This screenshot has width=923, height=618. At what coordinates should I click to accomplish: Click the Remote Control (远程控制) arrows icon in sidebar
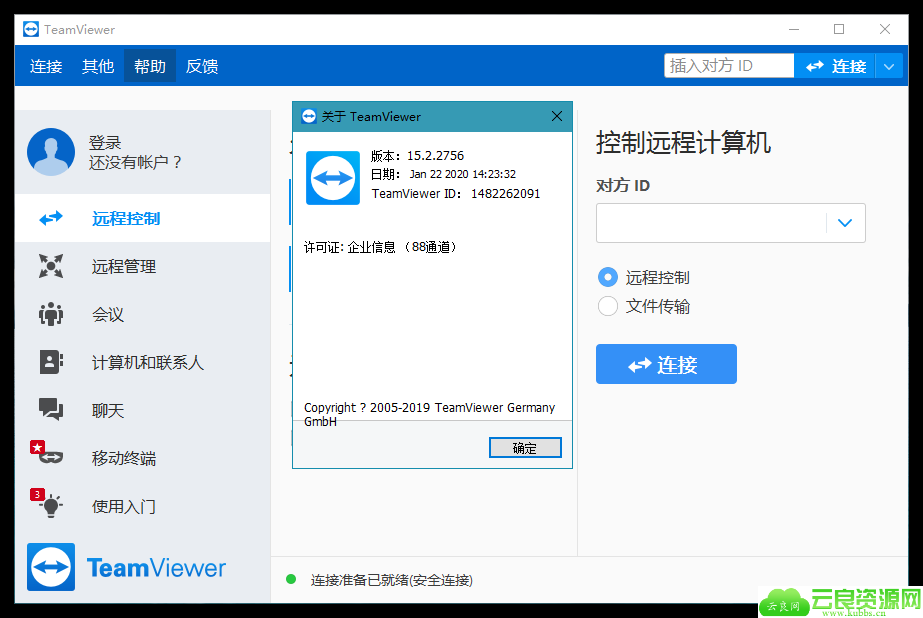[51, 218]
